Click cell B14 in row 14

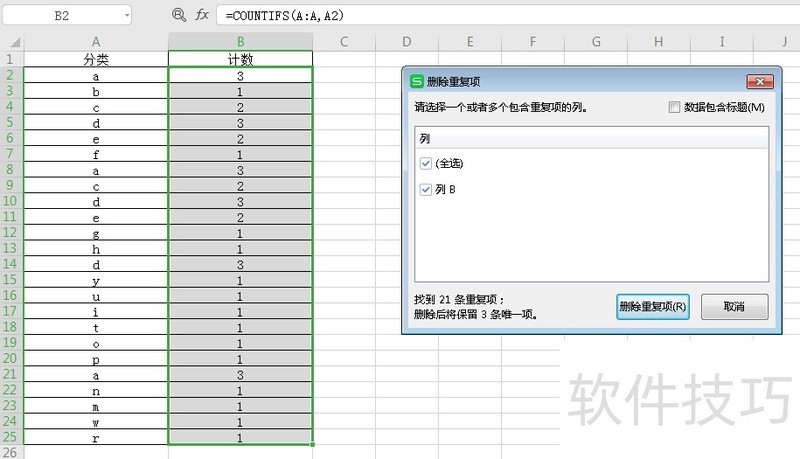240,264
